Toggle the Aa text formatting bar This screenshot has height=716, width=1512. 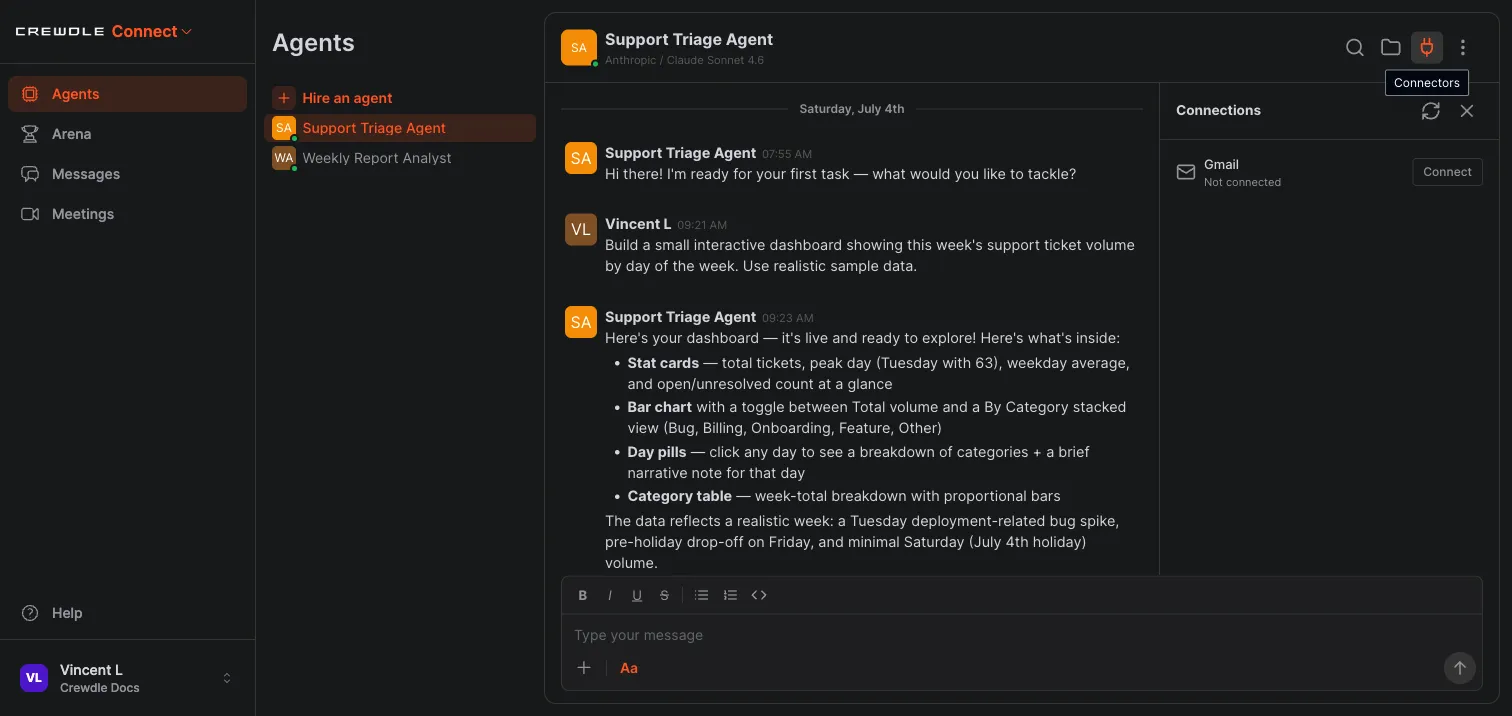629,668
